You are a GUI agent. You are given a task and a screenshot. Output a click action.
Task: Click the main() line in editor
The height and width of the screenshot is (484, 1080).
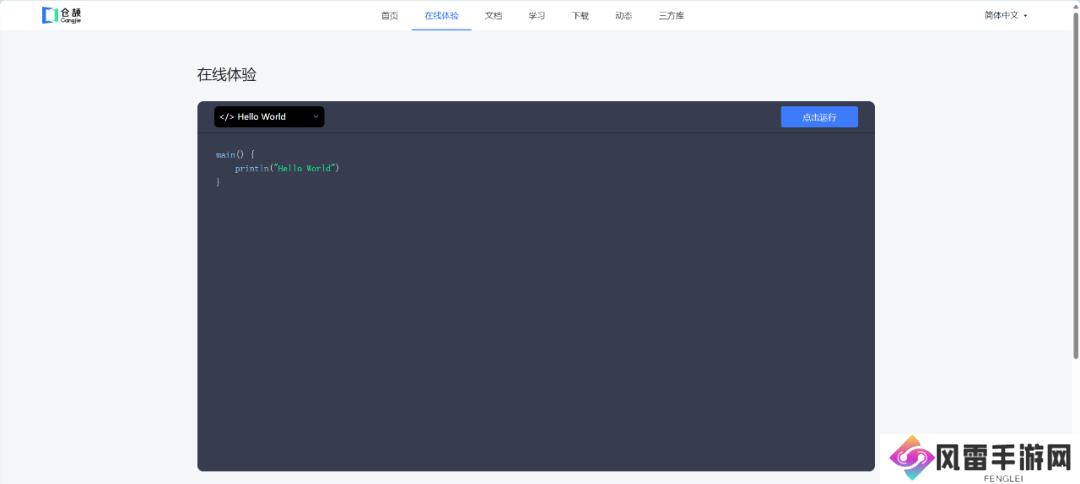(235, 154)
